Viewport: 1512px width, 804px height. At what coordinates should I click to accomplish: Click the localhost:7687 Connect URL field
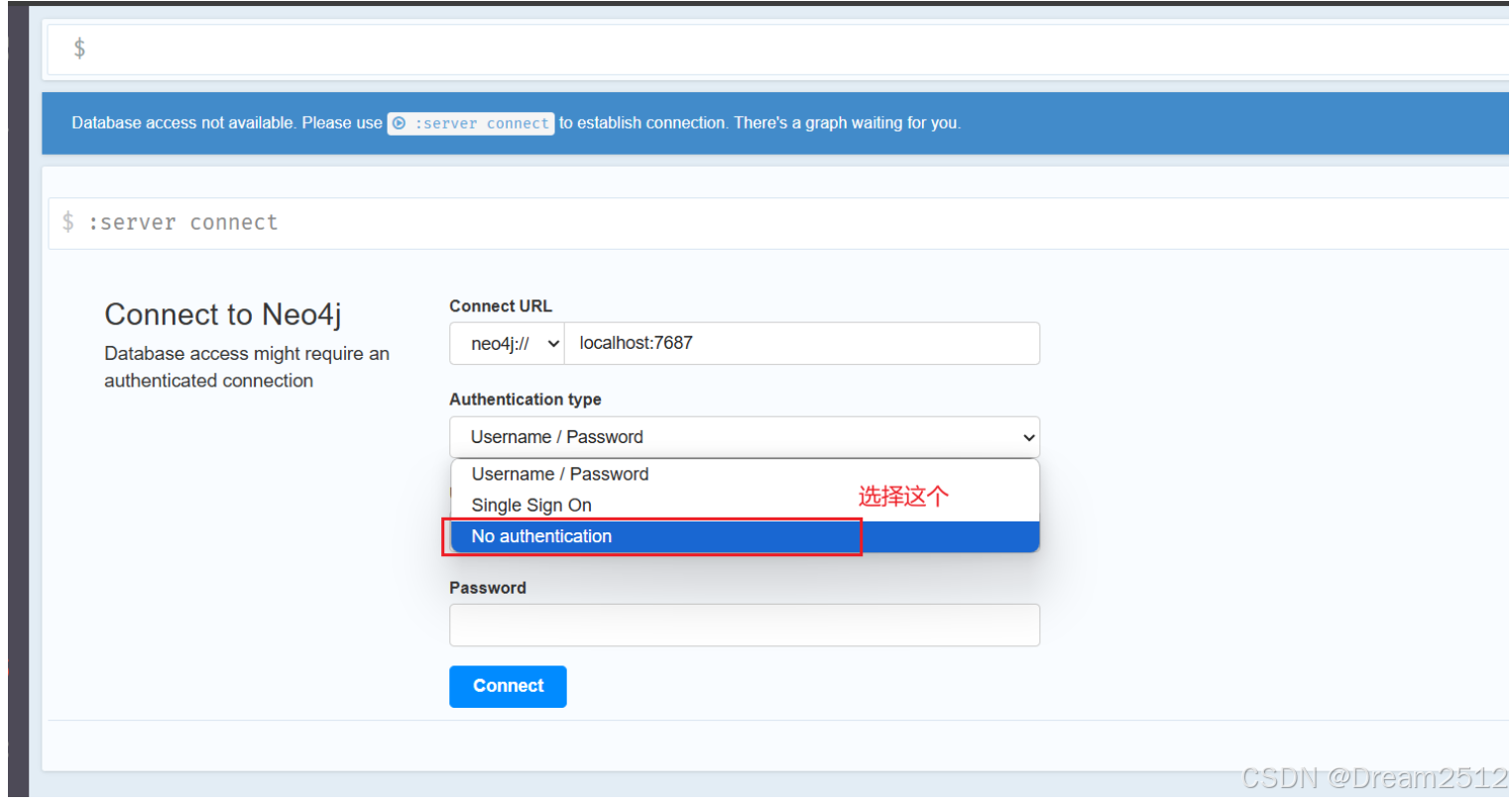[802, 343]
